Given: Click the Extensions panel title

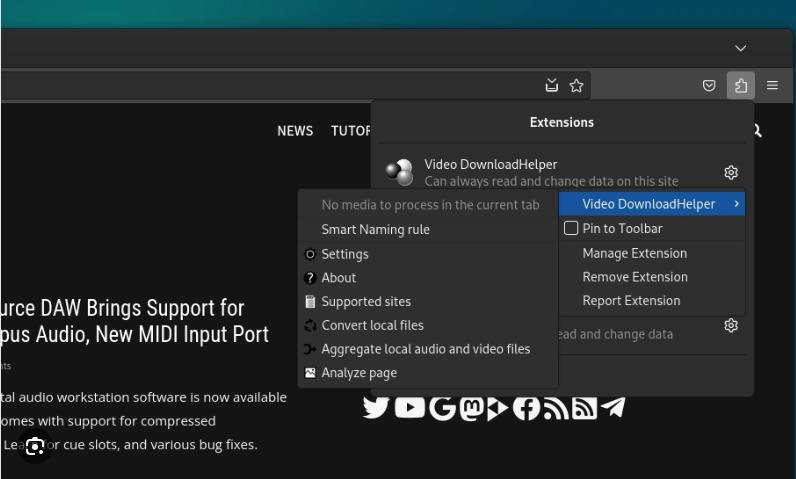Looking at the screenshot, I should point(561,122).
